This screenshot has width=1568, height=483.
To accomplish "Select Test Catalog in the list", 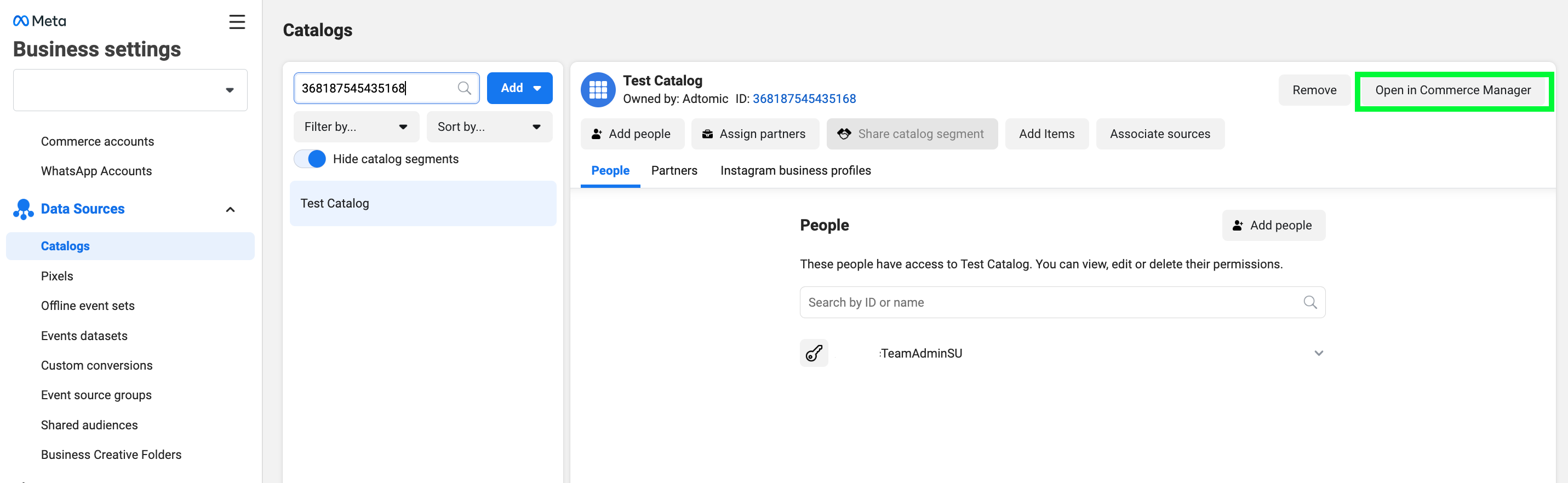I will [422, 204].
